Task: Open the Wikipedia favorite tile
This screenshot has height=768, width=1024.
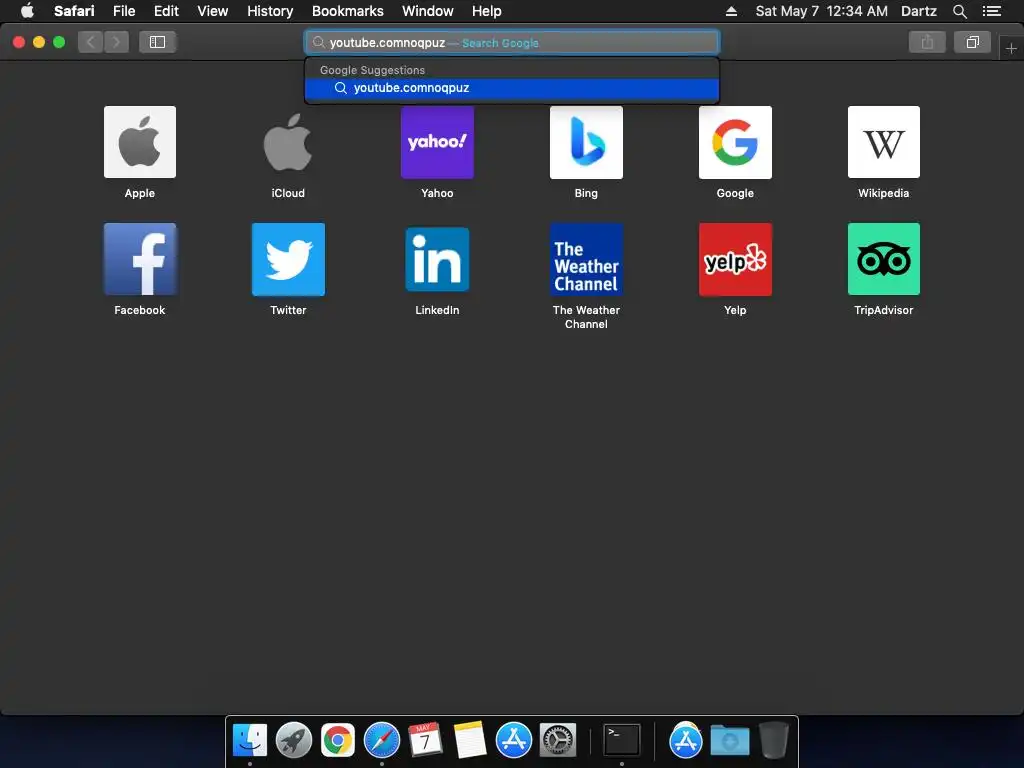Action: pos(884,142)
